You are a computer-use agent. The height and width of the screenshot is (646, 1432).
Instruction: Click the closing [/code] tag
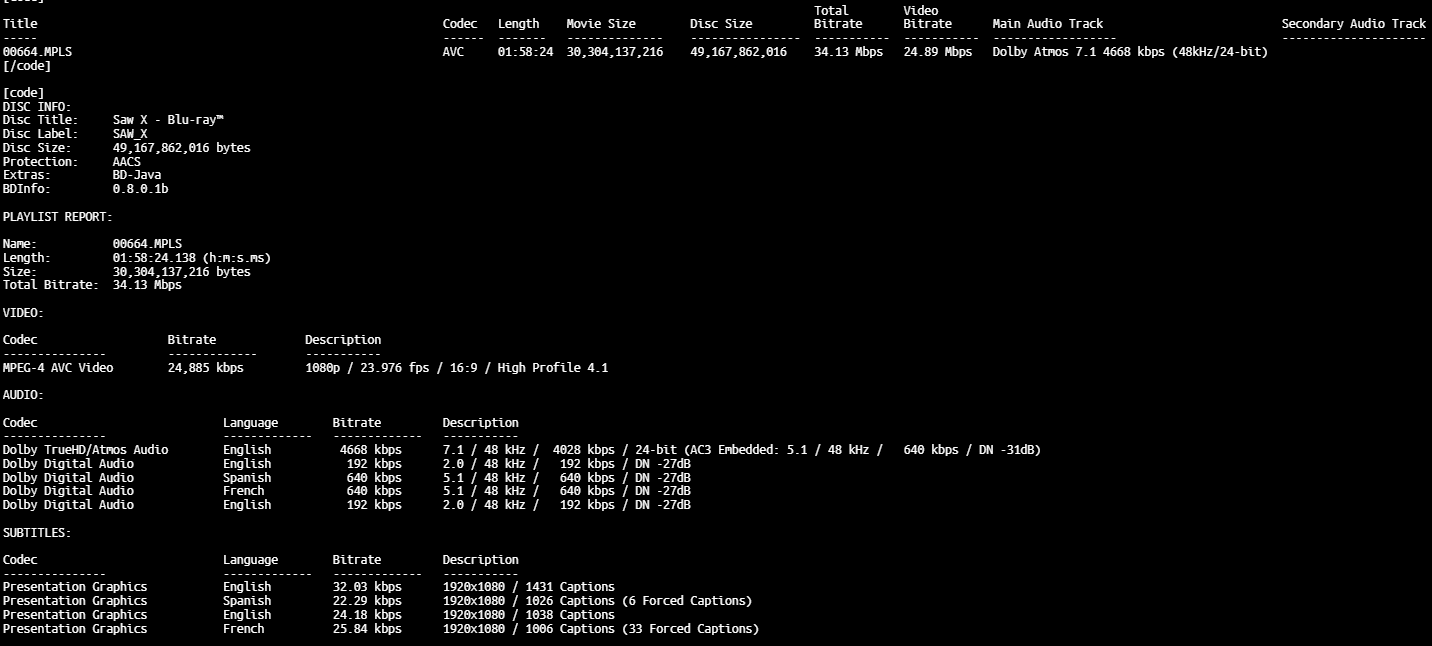(x=26, y=66)
